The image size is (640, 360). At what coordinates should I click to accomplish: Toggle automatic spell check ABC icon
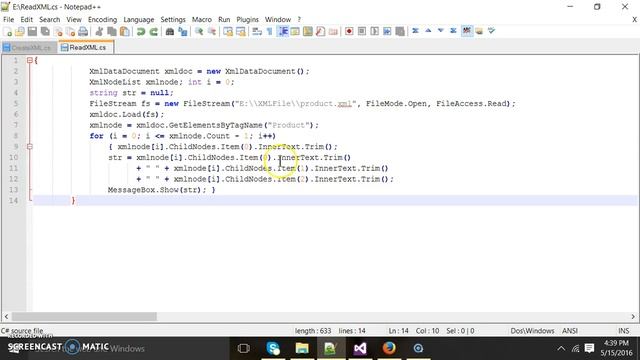[467, 31]
